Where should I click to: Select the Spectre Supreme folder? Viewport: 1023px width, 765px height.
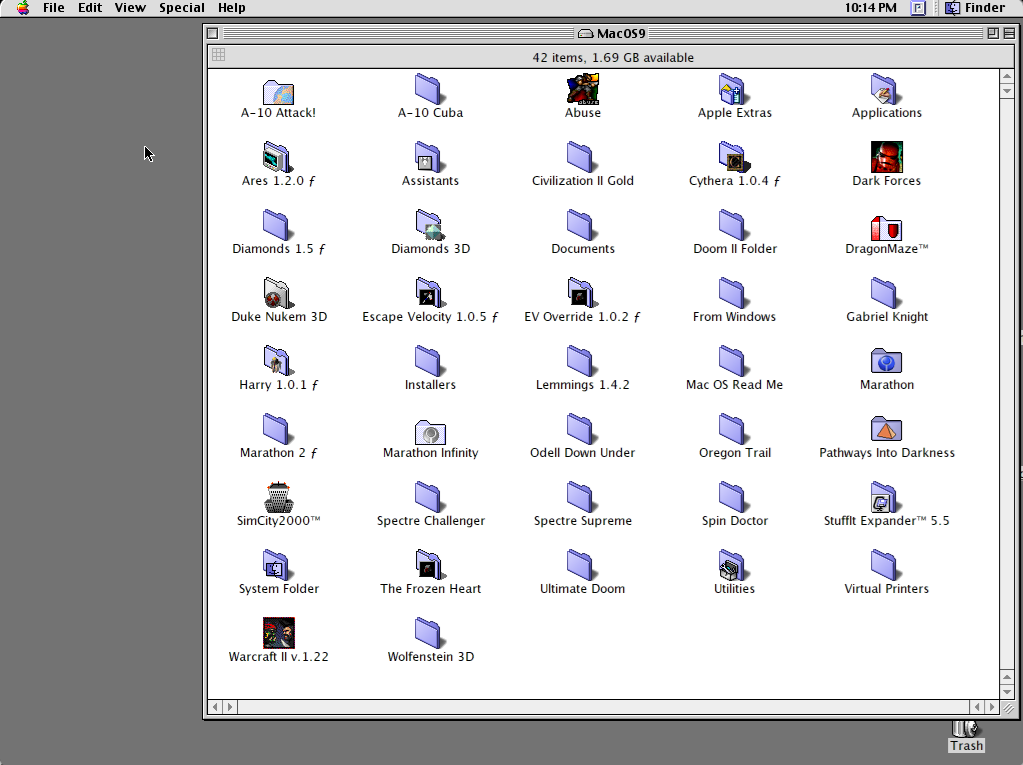point(581,497)
